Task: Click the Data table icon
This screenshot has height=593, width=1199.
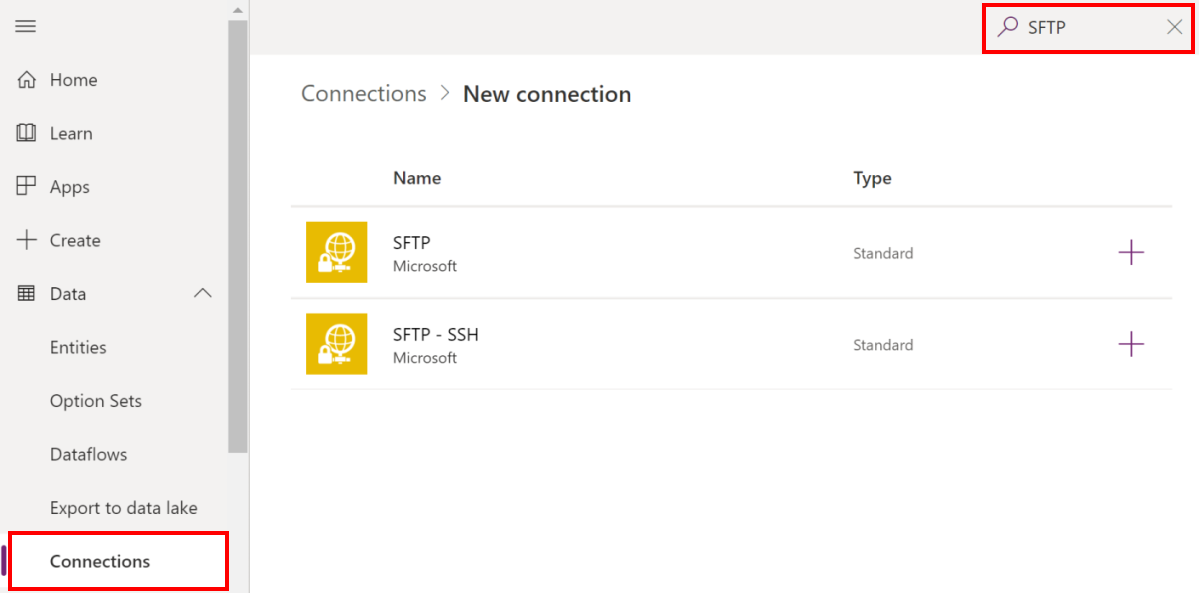Action: [26, 294]
